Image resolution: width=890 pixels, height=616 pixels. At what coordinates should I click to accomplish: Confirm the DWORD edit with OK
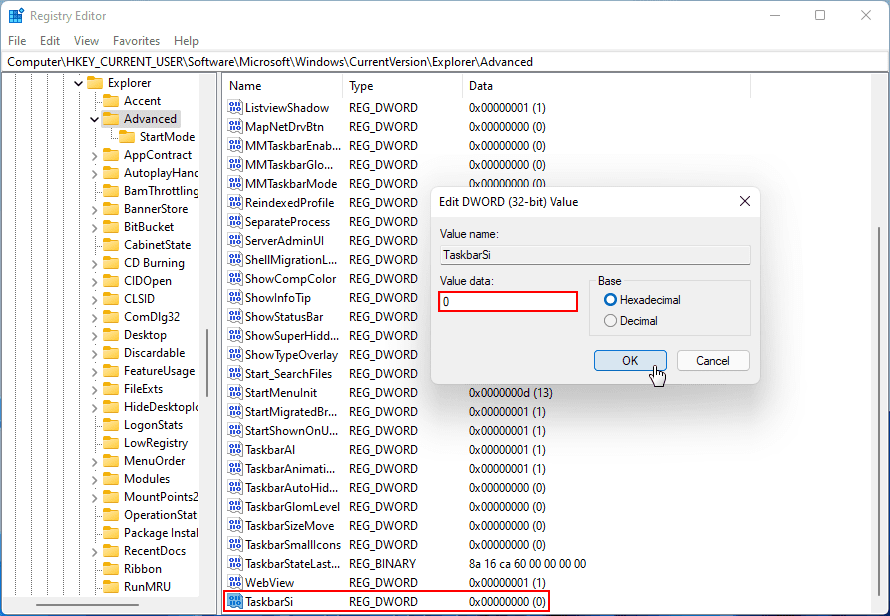coord(630,361)
